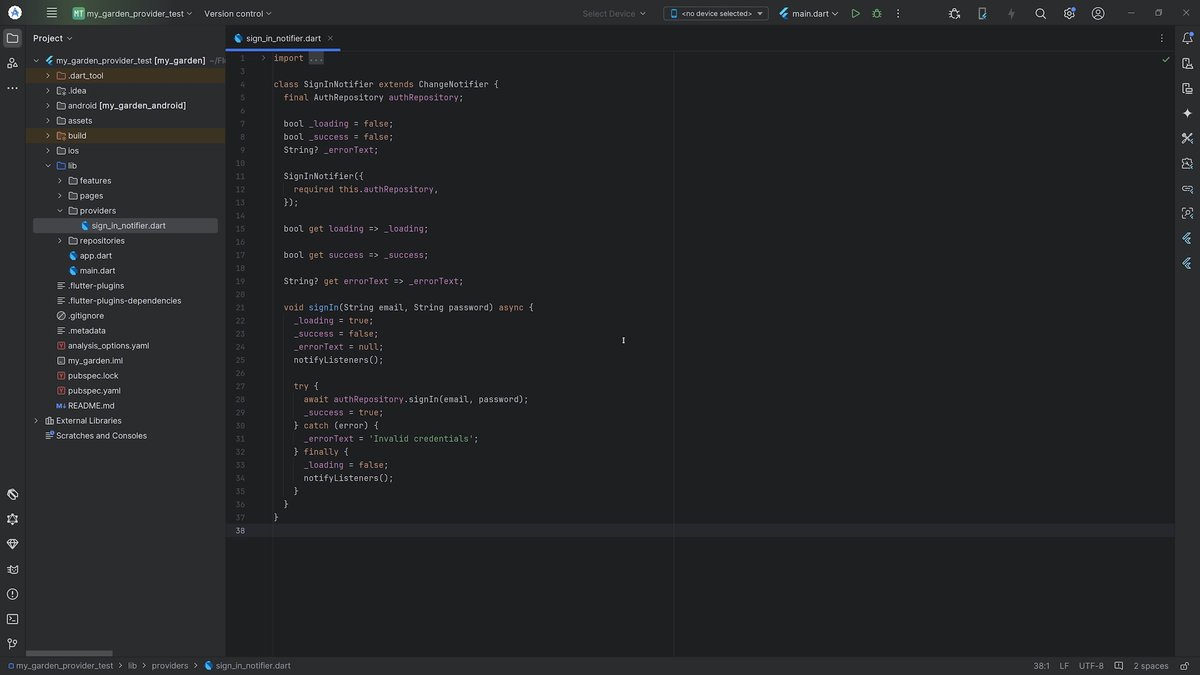Click the Debug bug icon
This screenshot has height=675, width=1200.
coord(877,14)
